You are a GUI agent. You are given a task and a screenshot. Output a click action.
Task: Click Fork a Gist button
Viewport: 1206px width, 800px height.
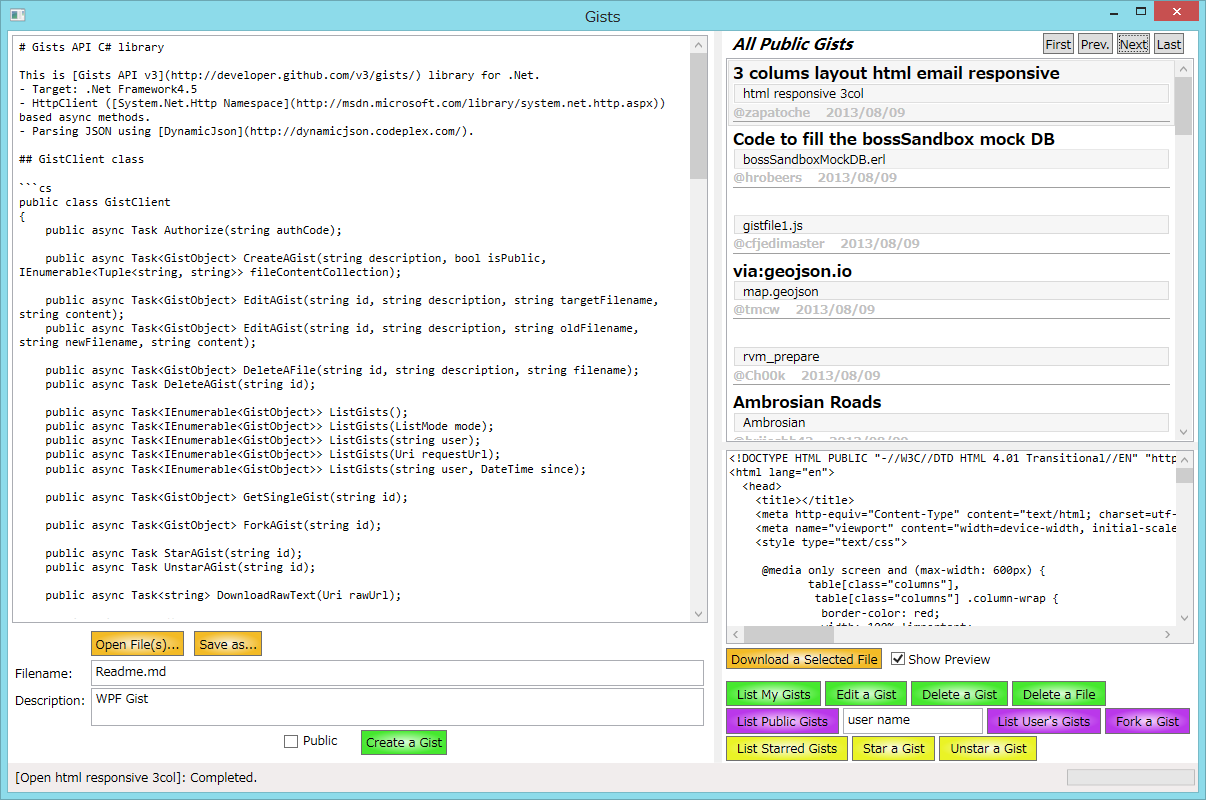(x=1147, y=721)
